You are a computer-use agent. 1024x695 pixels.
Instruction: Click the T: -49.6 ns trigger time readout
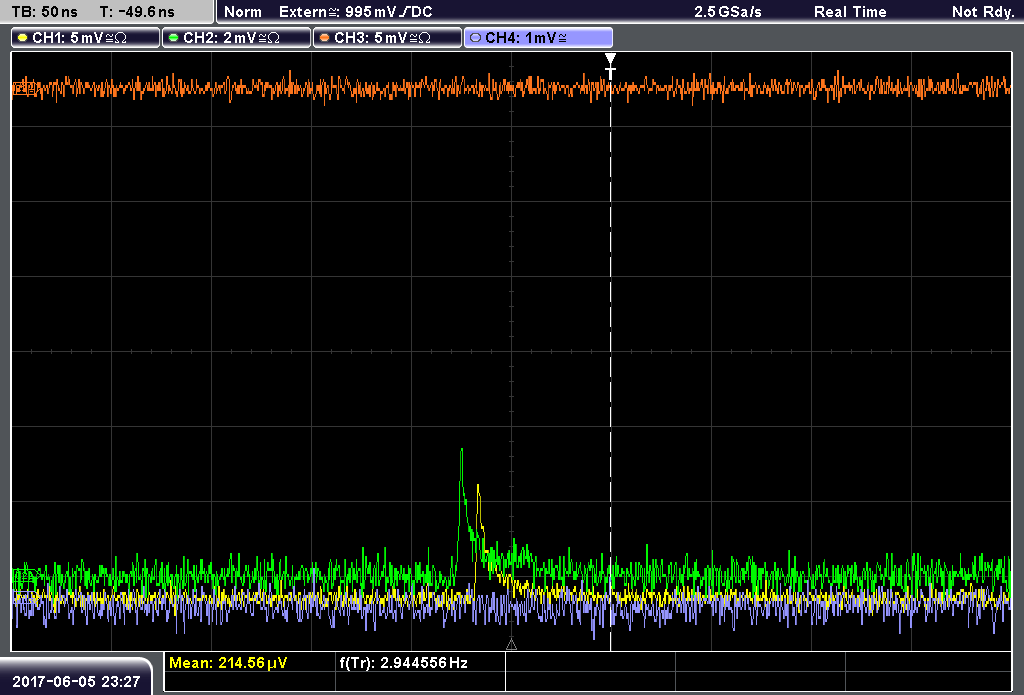(x=137, y=12)
